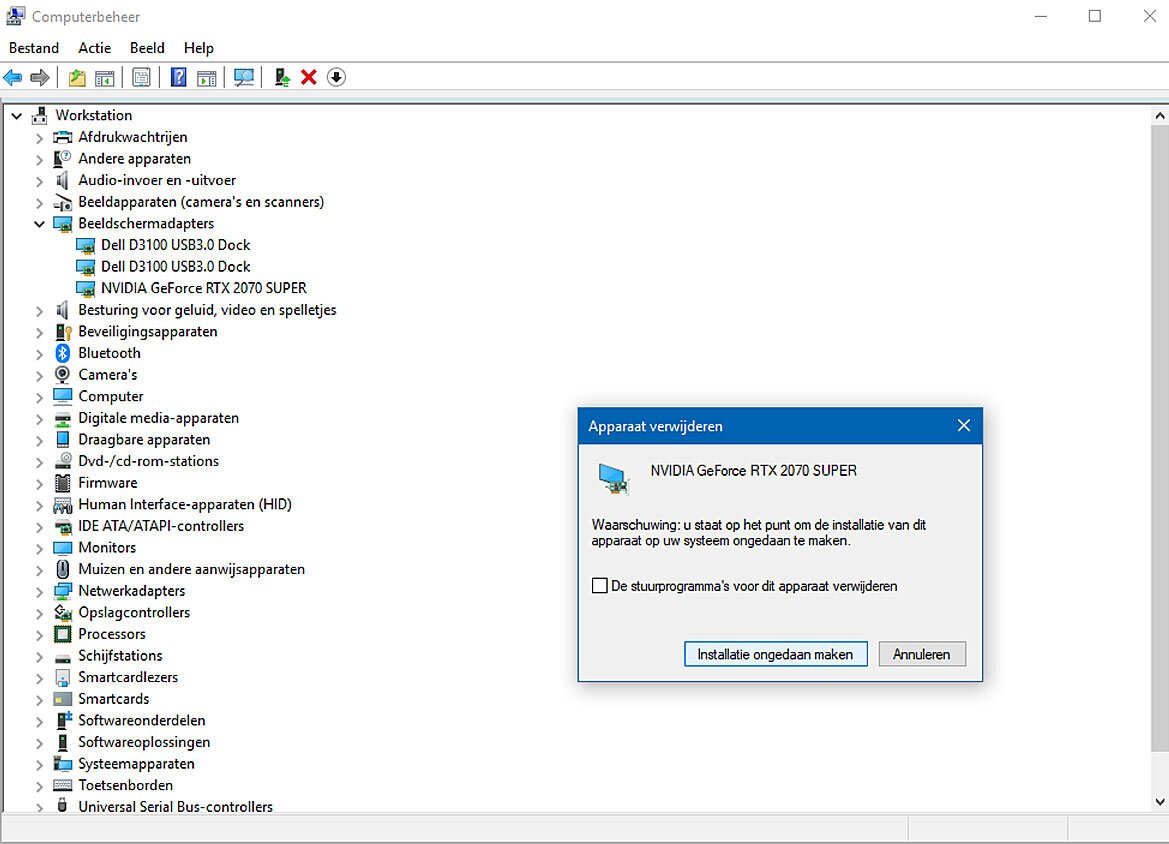The width and height of the screenshot is (1169, 844).
Task: Open the Actie menu
Action: click(95, 48)
